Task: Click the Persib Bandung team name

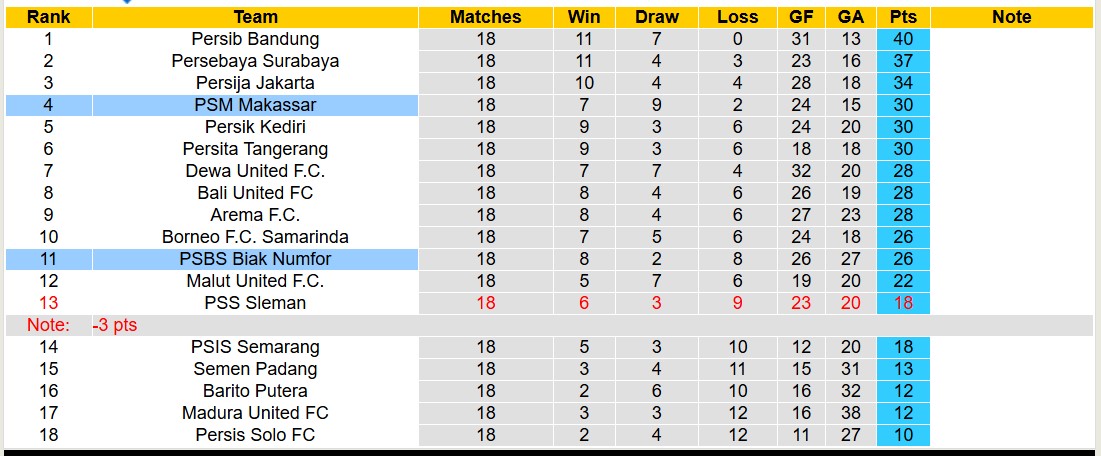Action: 255,39
